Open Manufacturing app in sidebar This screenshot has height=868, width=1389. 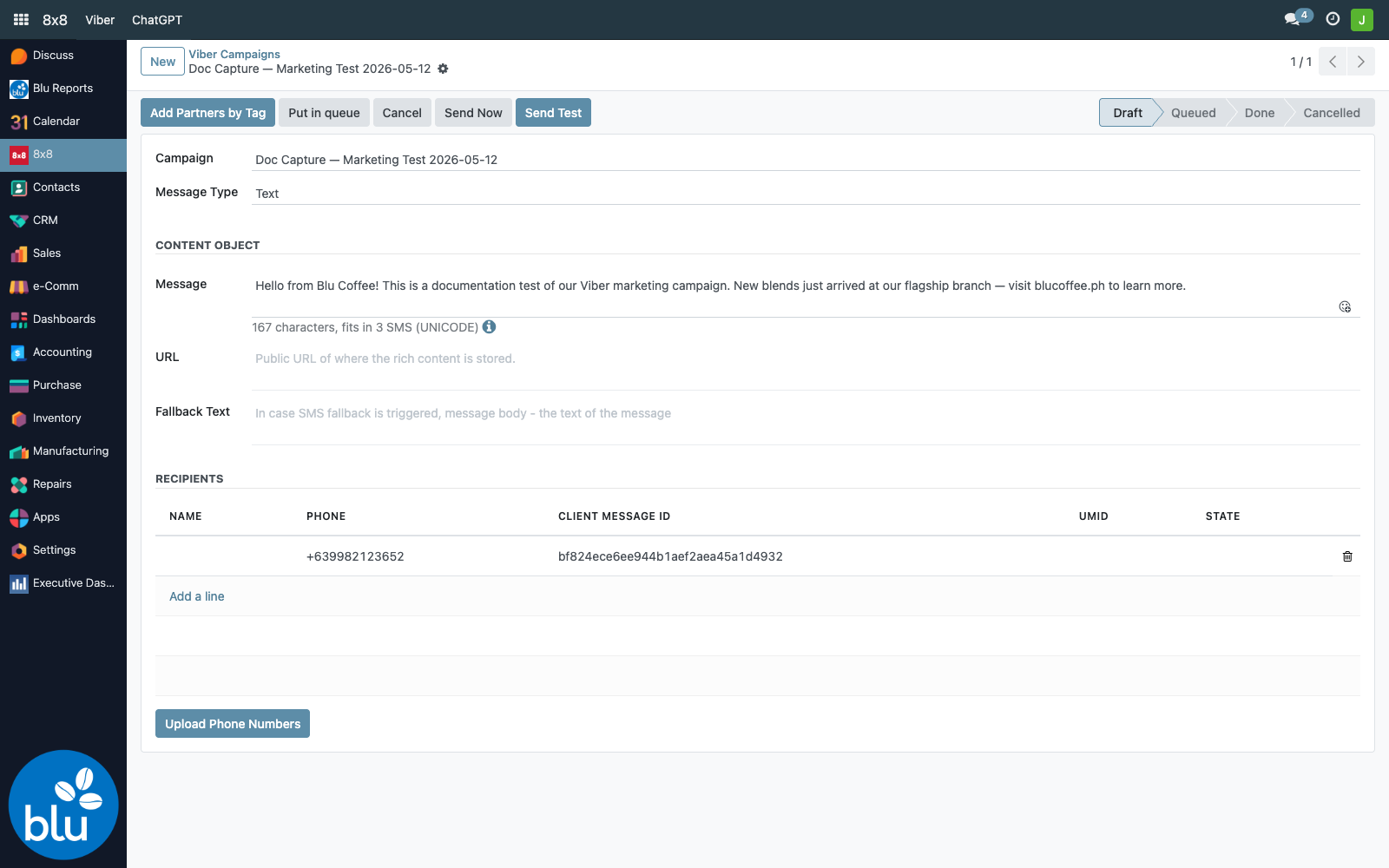pos(63,451)
